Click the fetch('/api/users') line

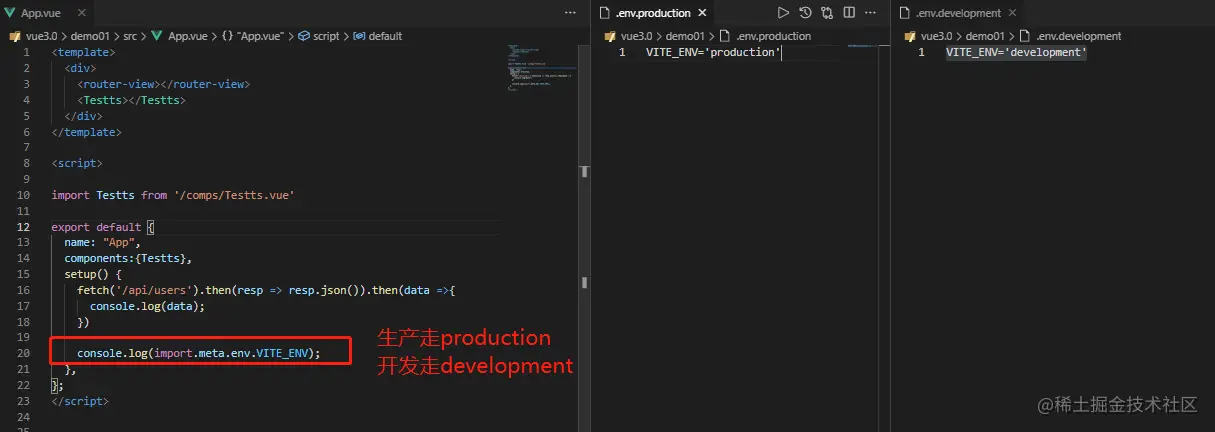(266, 290)
